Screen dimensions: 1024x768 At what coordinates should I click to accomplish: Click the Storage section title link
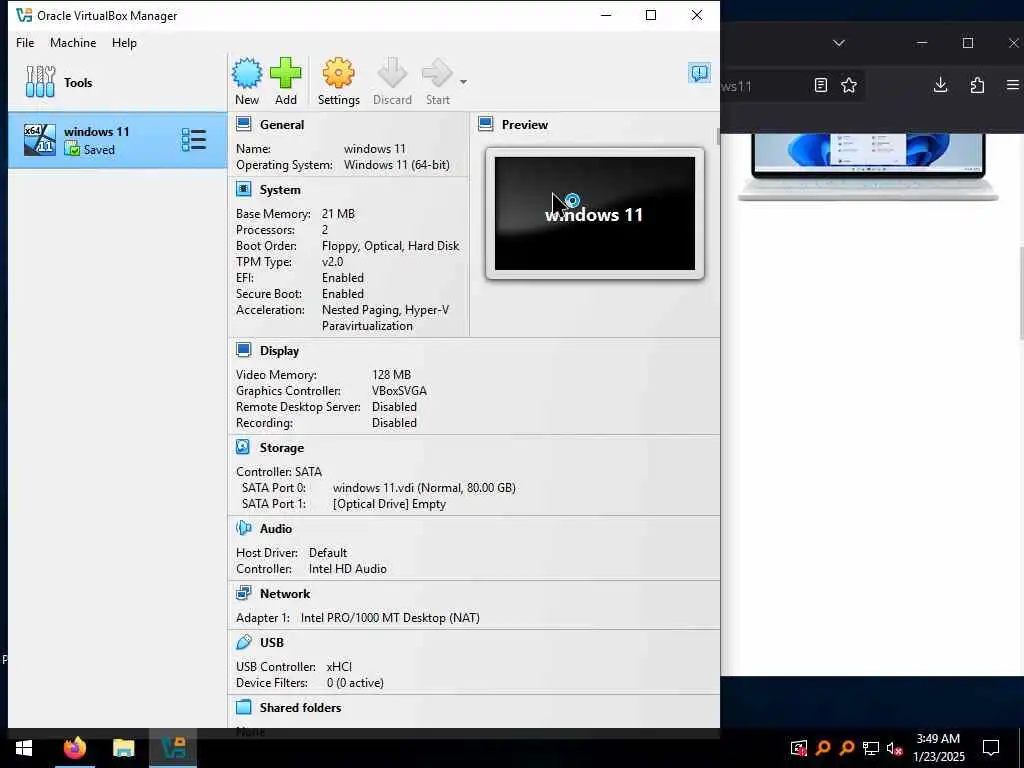(x=281, y=447)
